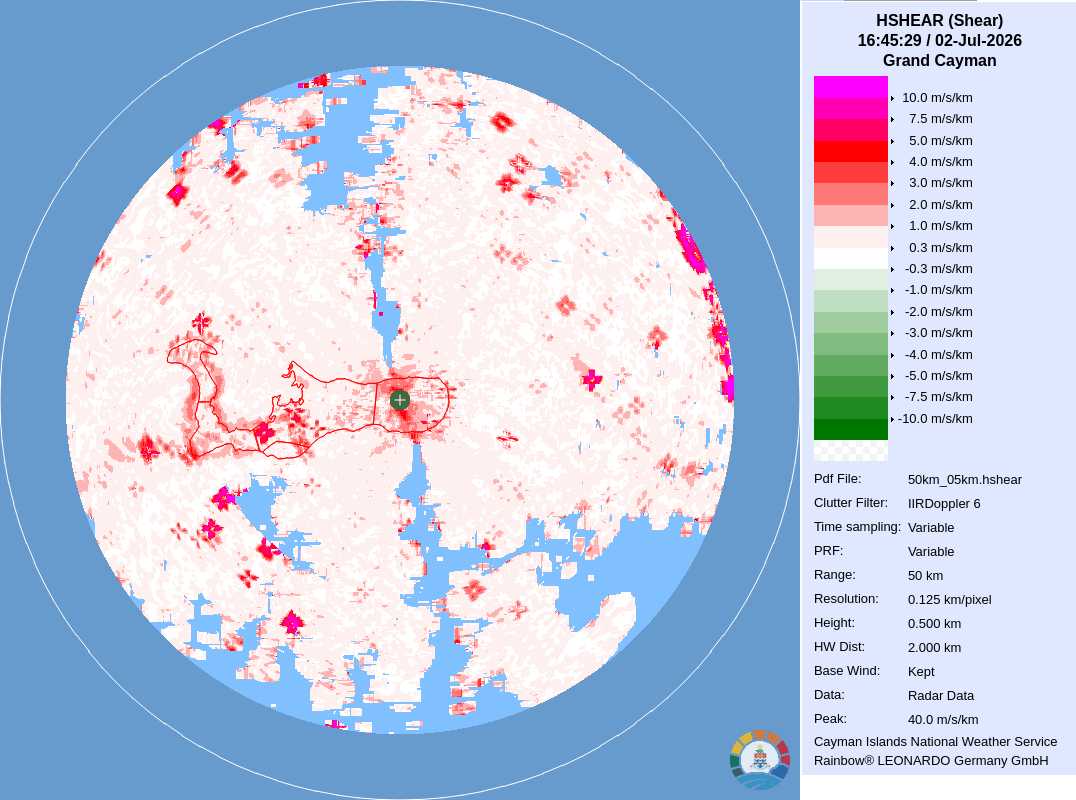Click the Cayman Islands Weather Service logo
The height and width of the screenshot is (800, 1076).
[760, 760]
